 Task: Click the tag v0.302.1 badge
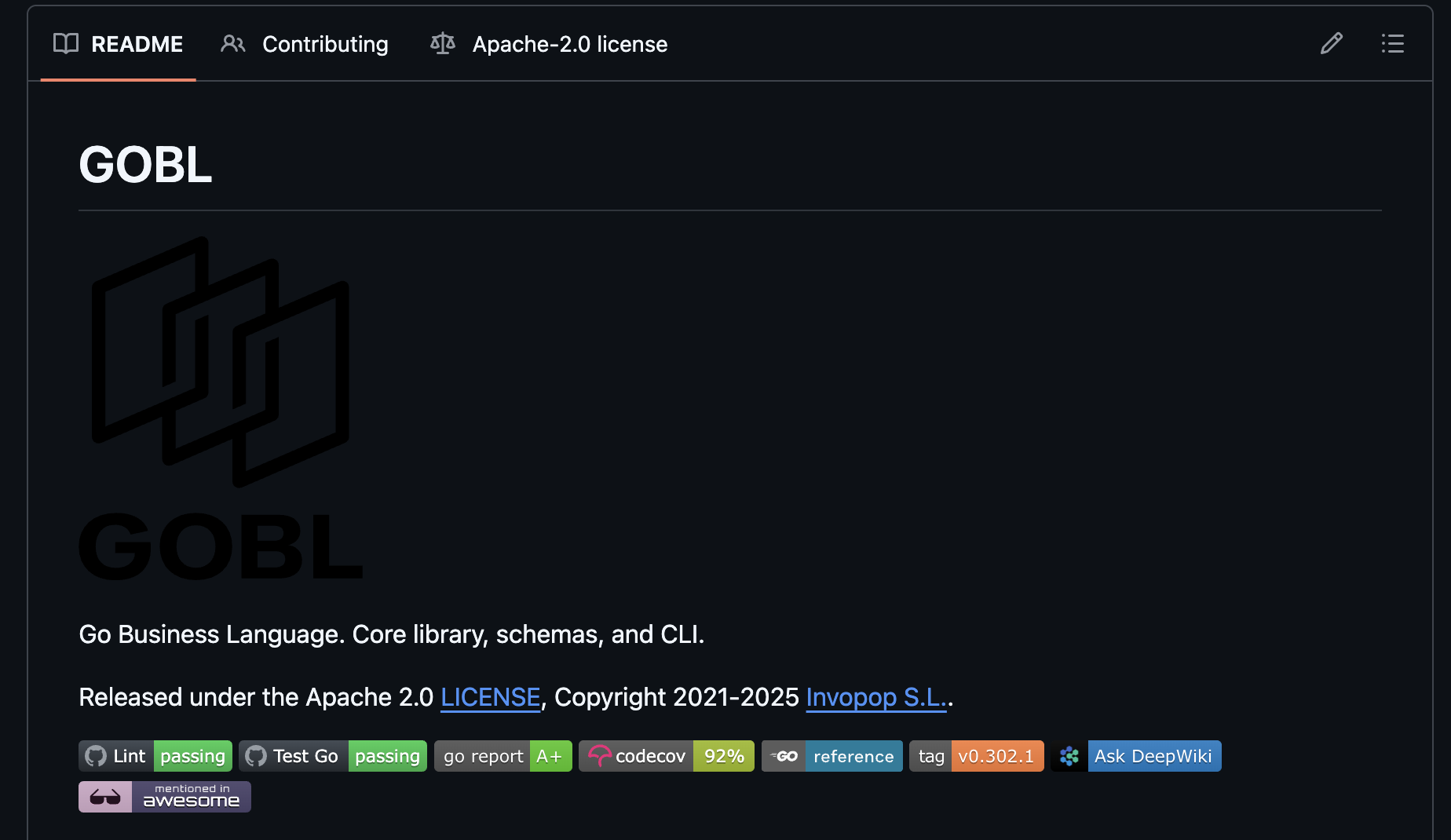coord(976,756)
